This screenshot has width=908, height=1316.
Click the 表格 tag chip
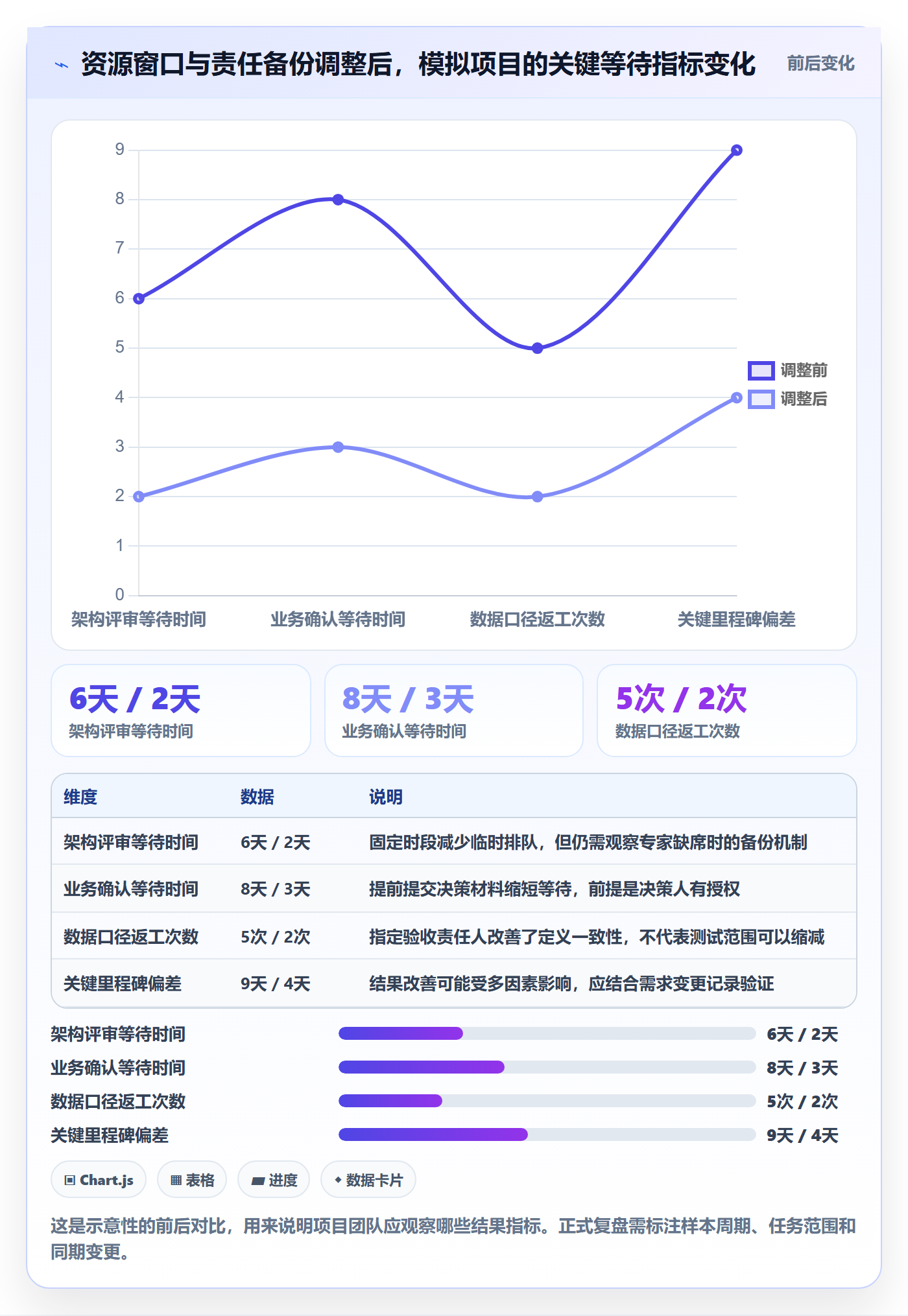pos(192,1180)
